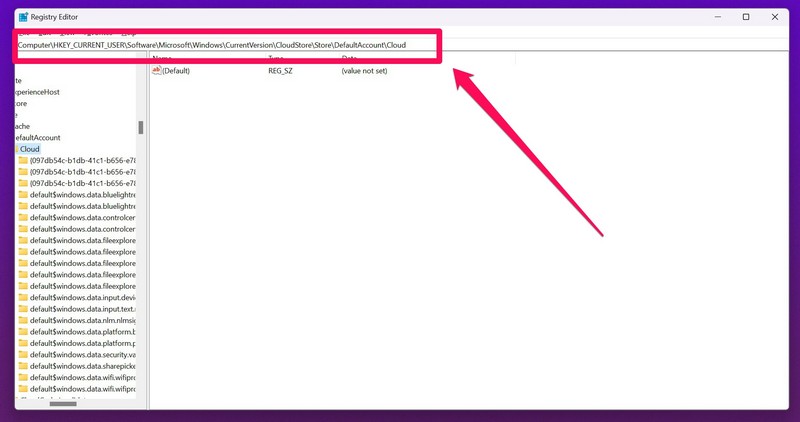The image size is (800, 422).
Task: Click folder icon of default$windows.data.platform.p key
Action: pyautogui.click(x=23, y=343)
